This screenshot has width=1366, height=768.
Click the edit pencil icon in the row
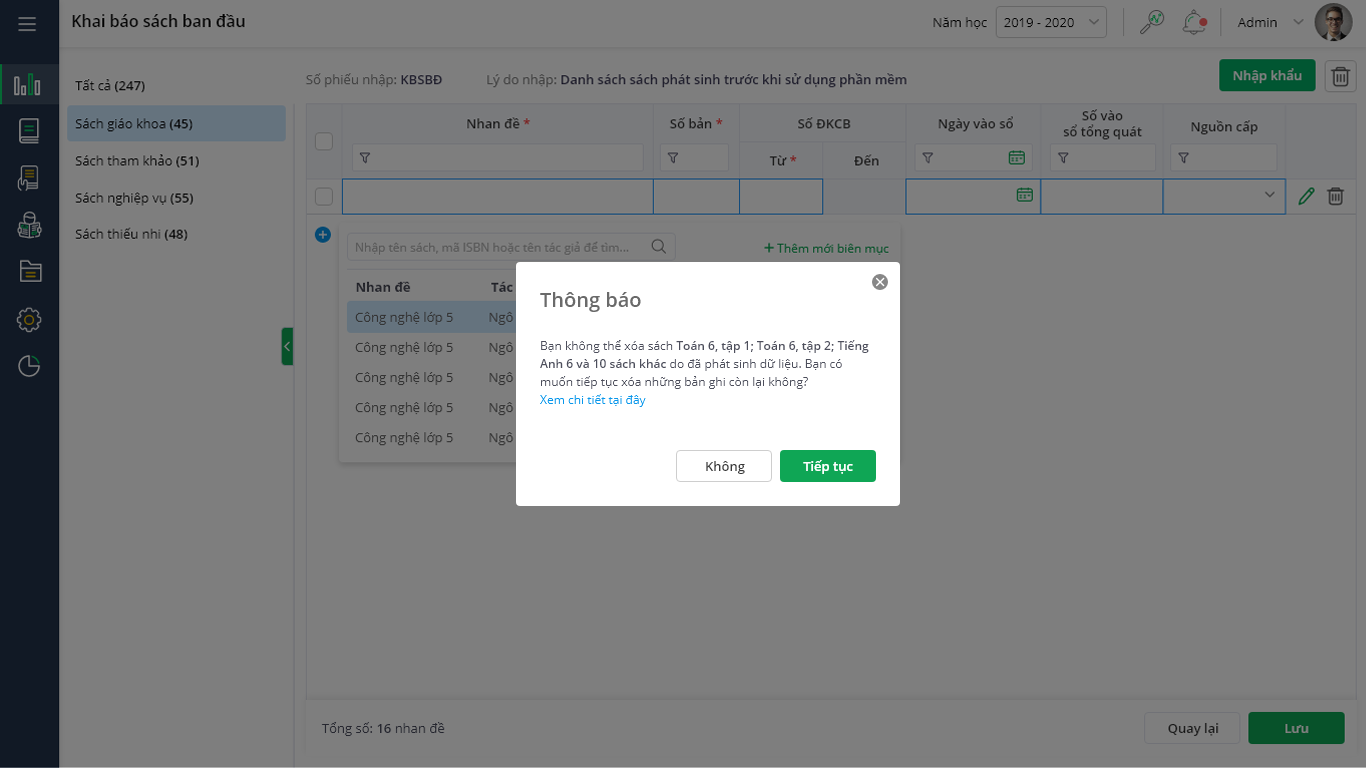(x=1306, y=197)
